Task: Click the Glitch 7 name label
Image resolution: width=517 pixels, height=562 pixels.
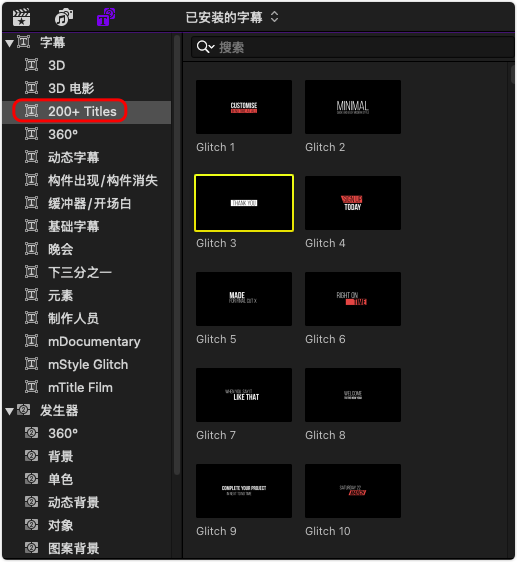Action: (x=216, y=435)
